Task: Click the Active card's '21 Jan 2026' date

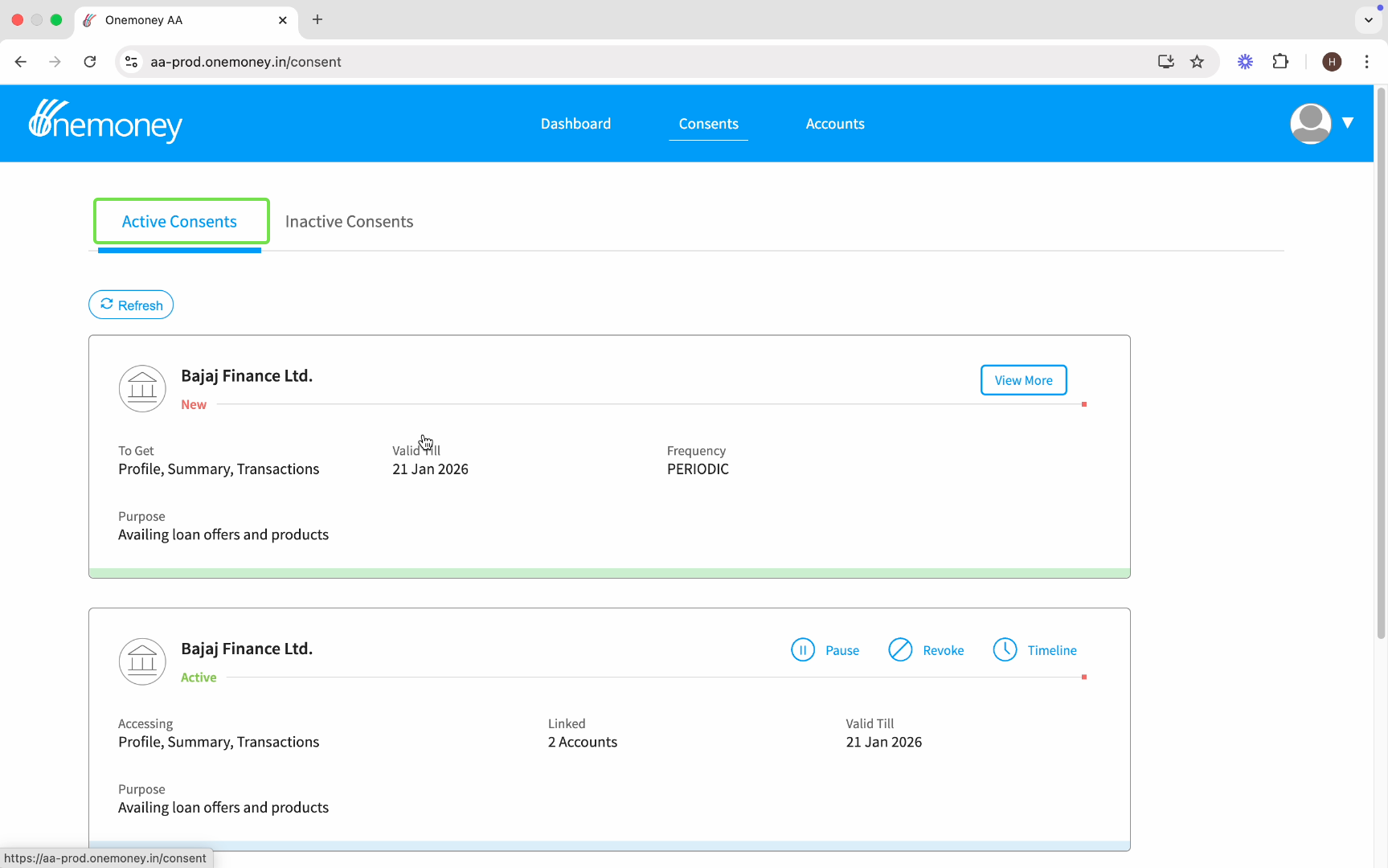Action: point(883,742)
